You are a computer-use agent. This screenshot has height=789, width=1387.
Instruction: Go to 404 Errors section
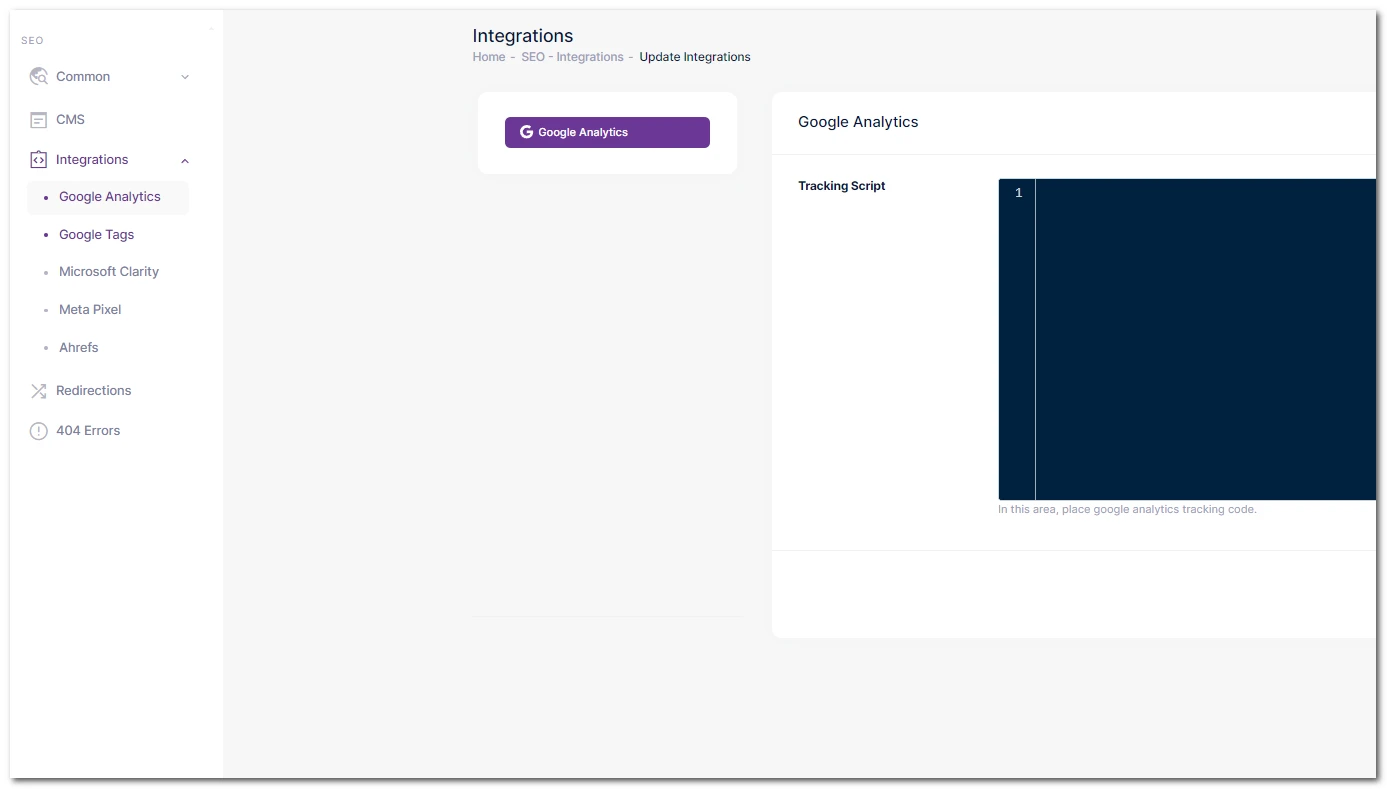[x=88, y=431]
